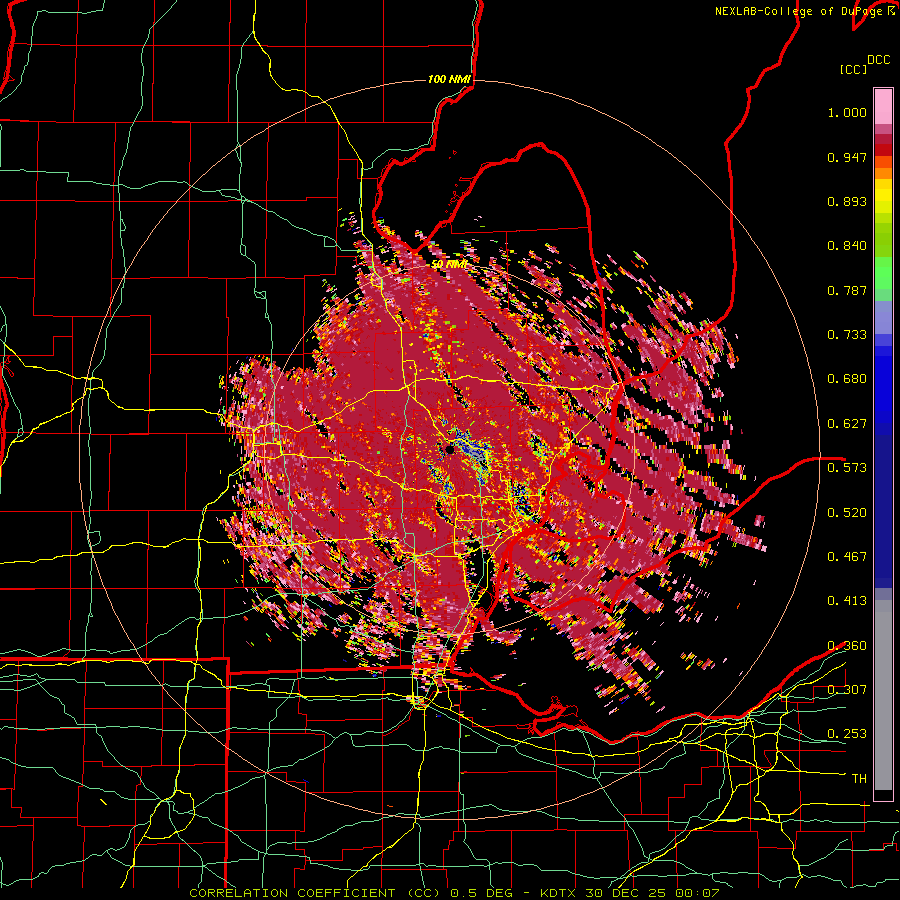The width and height of the screenshot is (900, 900).
Task: Select the 0.733 scale value
Action: pos(847,335)
